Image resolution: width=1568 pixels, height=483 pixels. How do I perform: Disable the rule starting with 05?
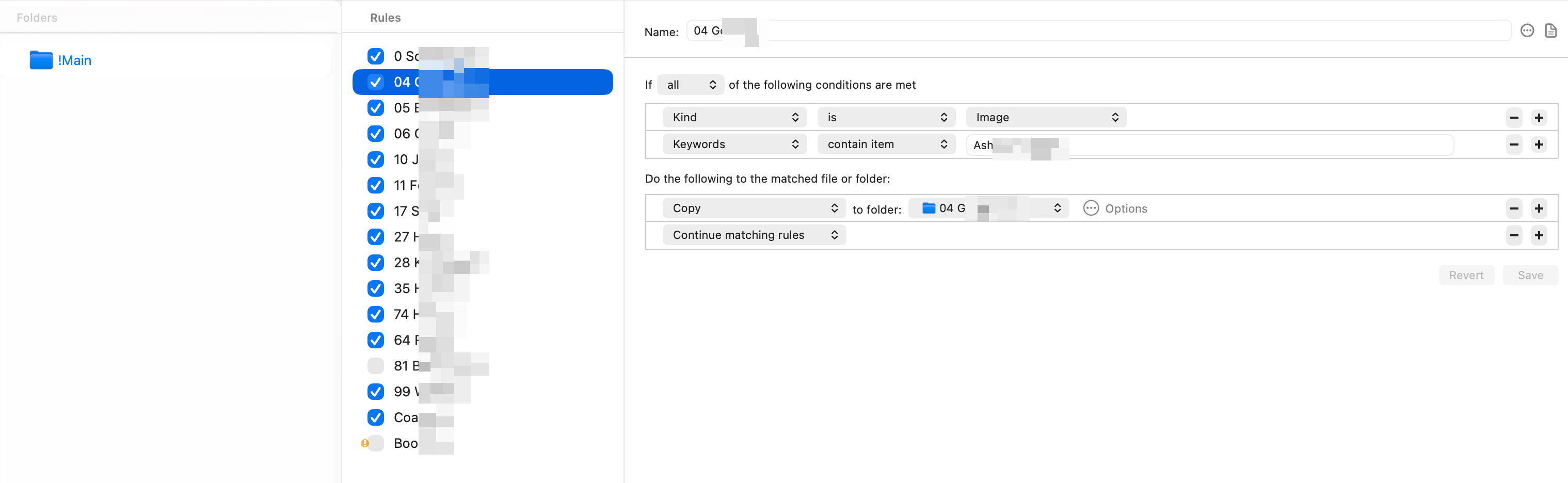[x=376, y=108]
